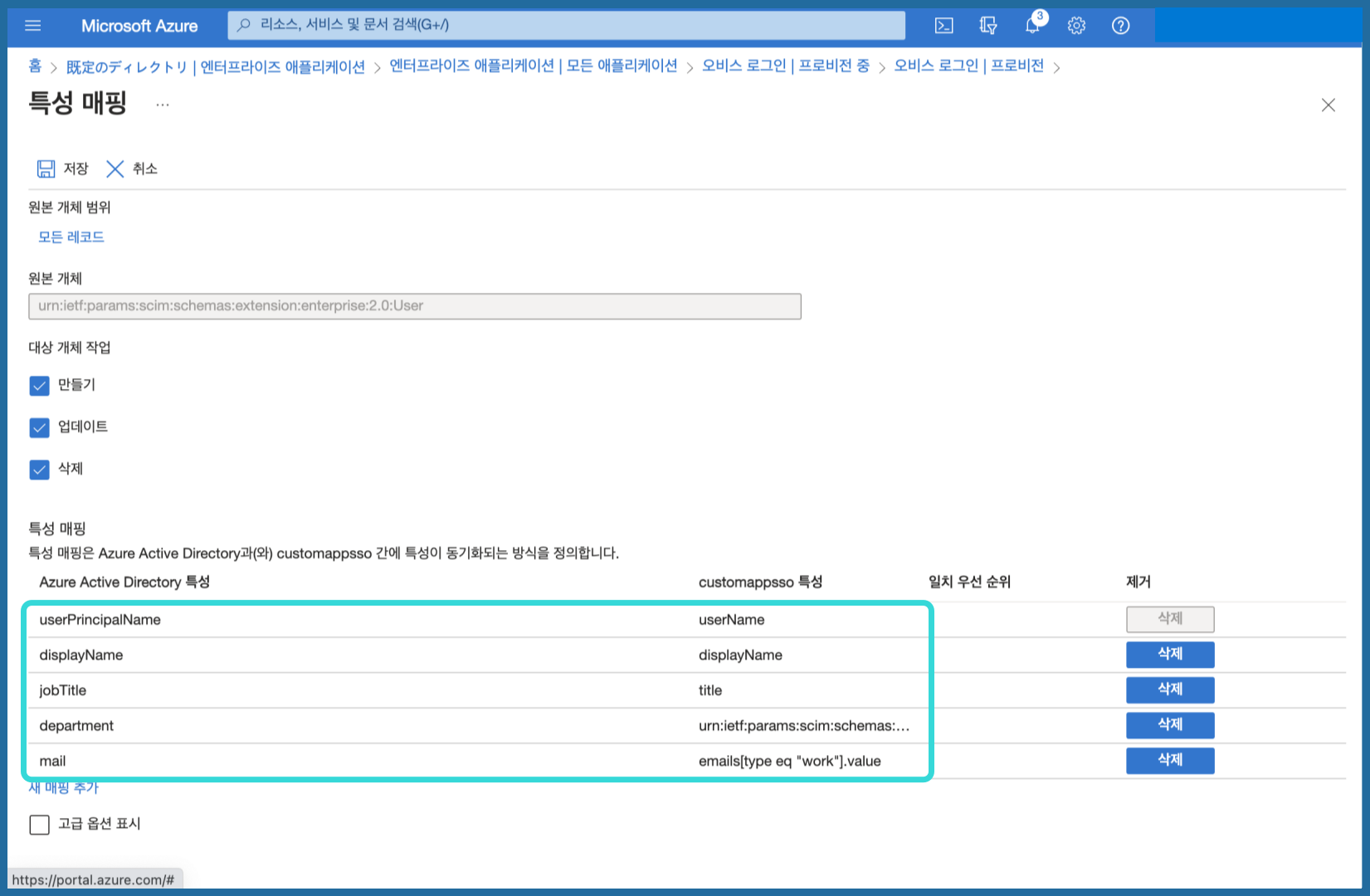Enable the 고급 옵션 표시 checkbox
The width and height of the screenshot is (1370, 896).
point(39,825)
